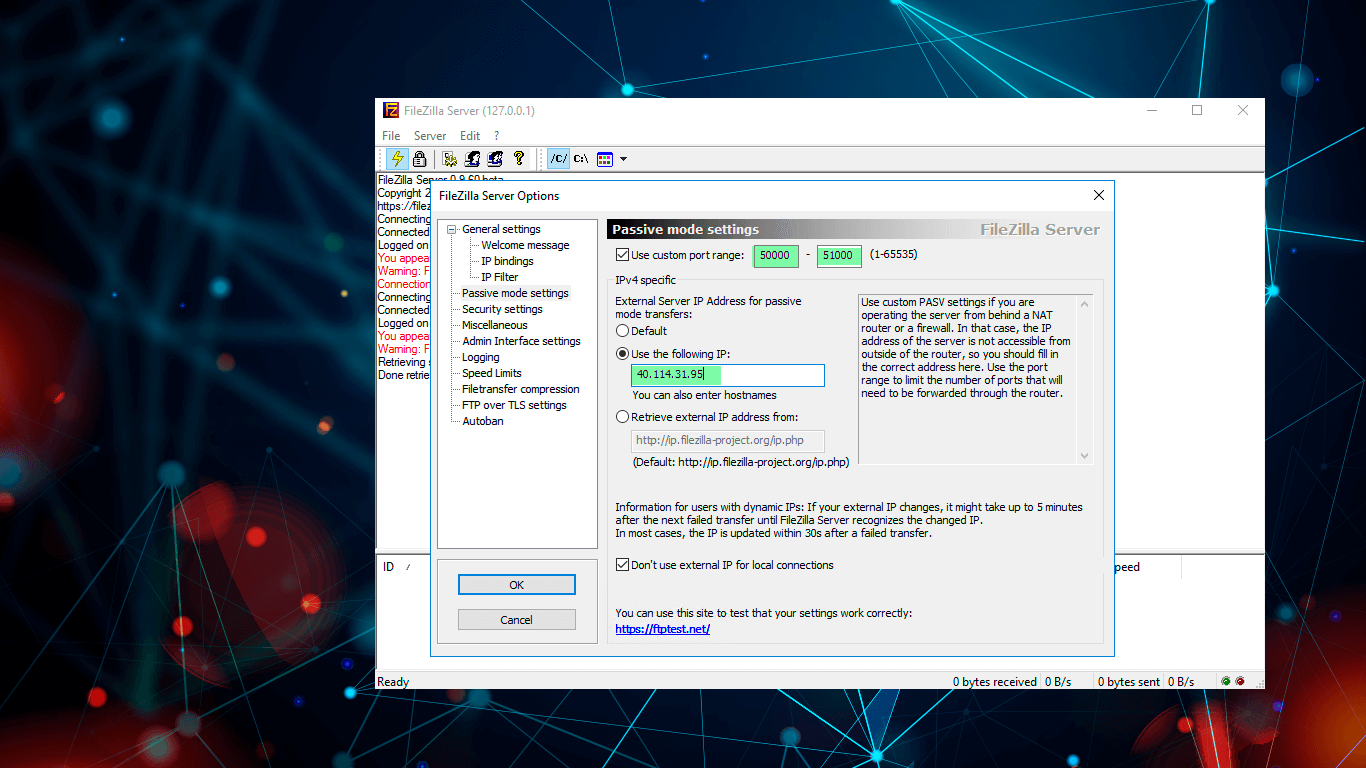Open the https://ftptest.net/ link
Screen dimensions: 1366x768
tap(662, 629)
